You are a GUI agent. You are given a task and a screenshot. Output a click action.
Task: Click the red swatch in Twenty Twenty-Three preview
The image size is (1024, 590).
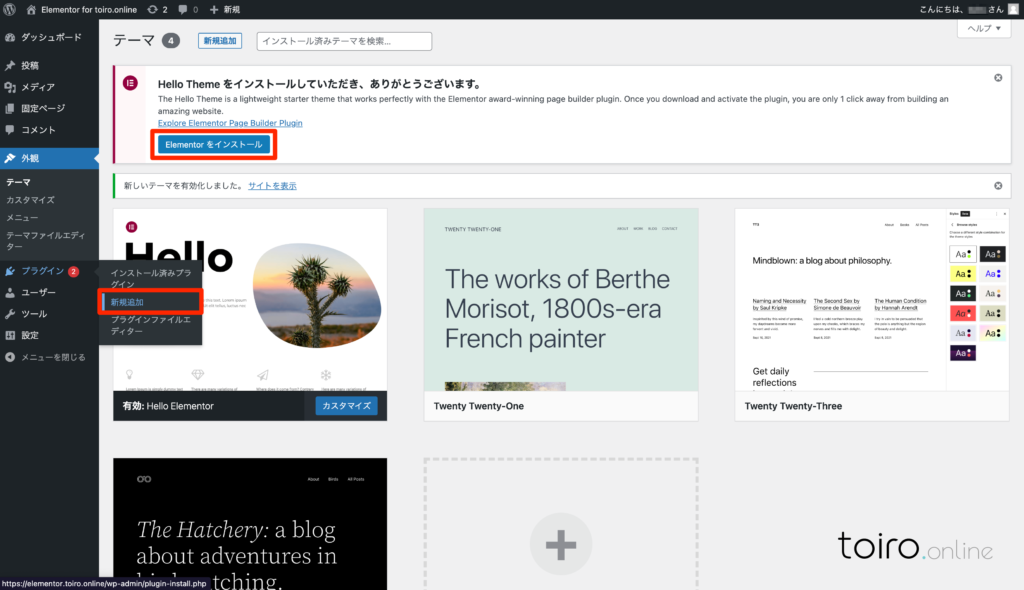point(962,313)
